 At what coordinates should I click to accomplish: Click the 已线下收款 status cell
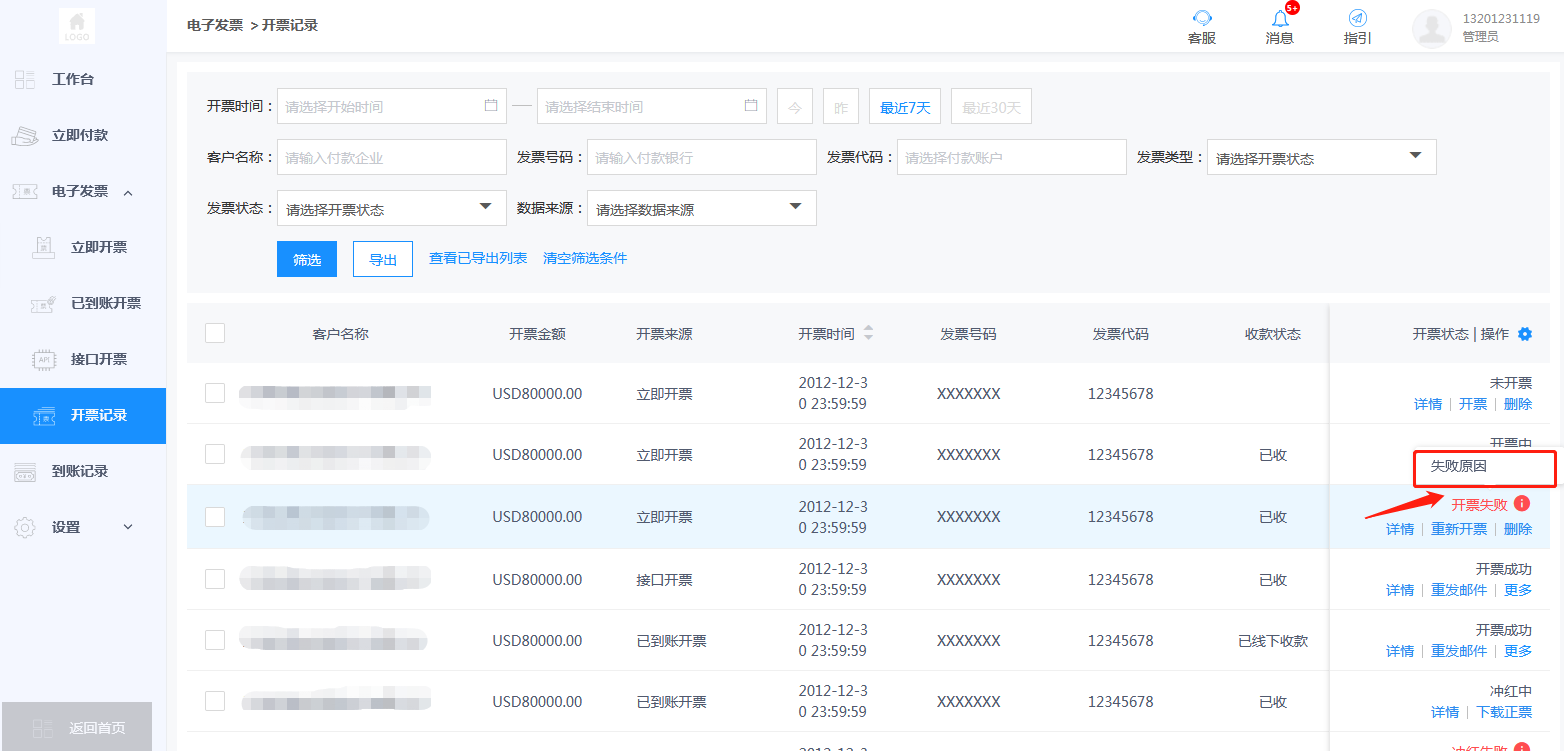pos(1273,641)
